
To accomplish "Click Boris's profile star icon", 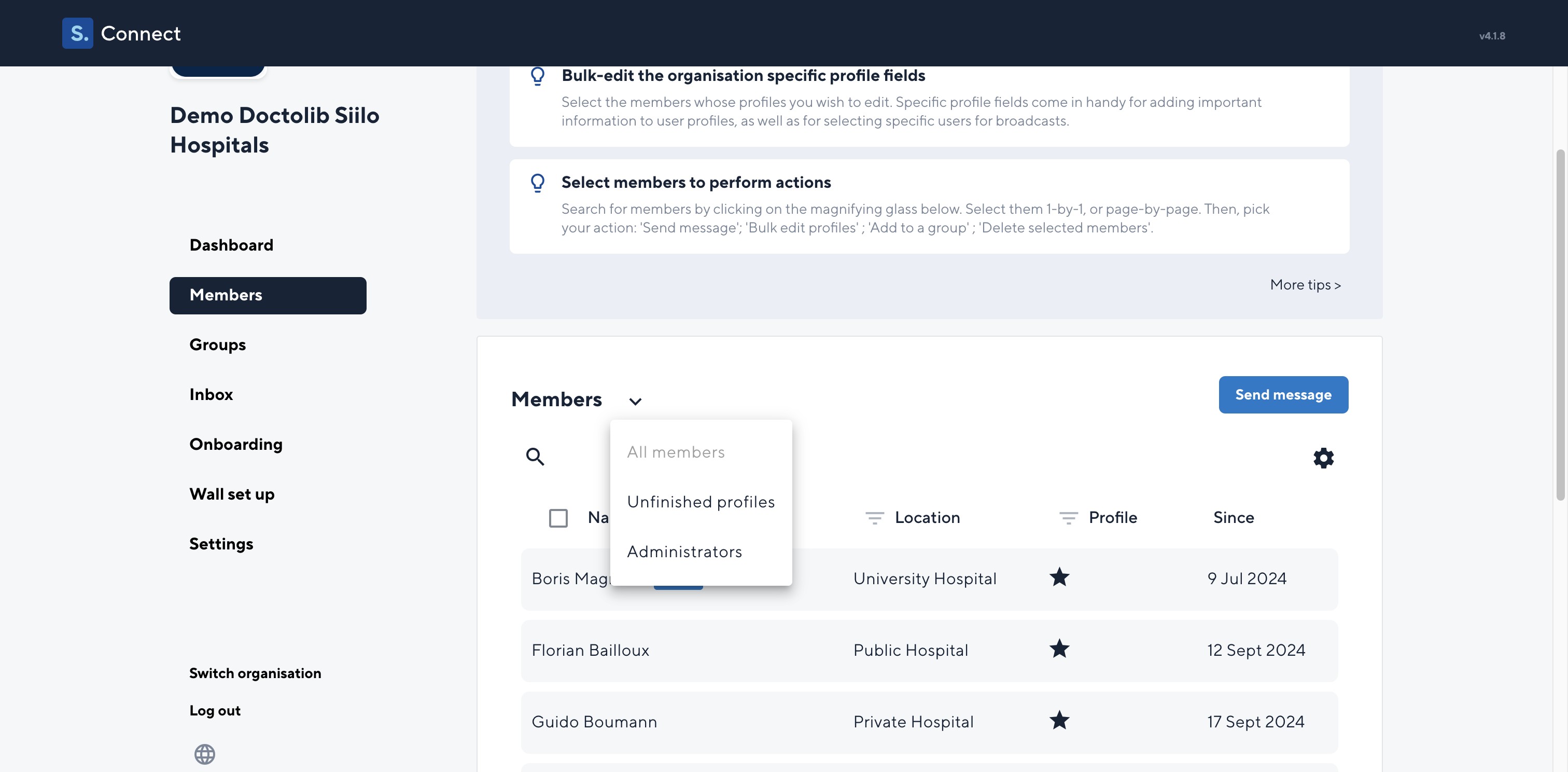I will point(1059,577).
